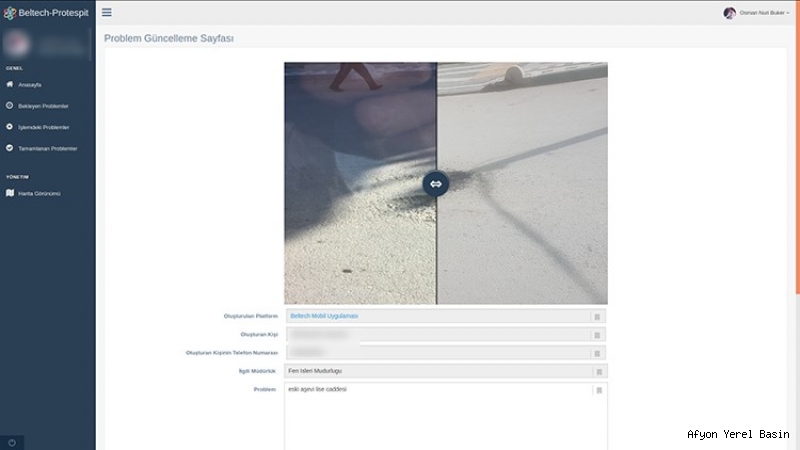Click the Beltech-Protespit logo icon
Viewport: 800px width, 450px height.
(x=10, y=12)
